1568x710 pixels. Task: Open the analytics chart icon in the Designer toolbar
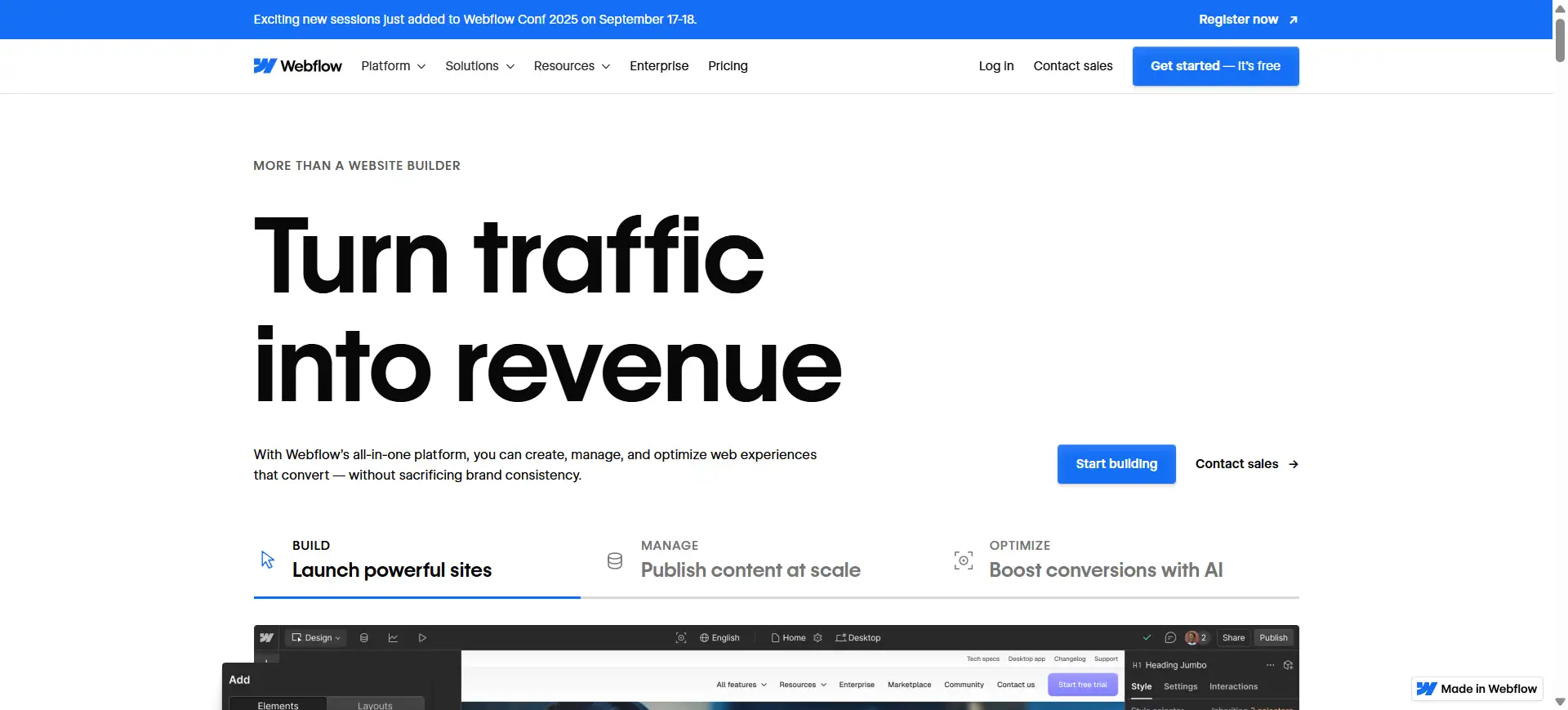click(393, 638)
